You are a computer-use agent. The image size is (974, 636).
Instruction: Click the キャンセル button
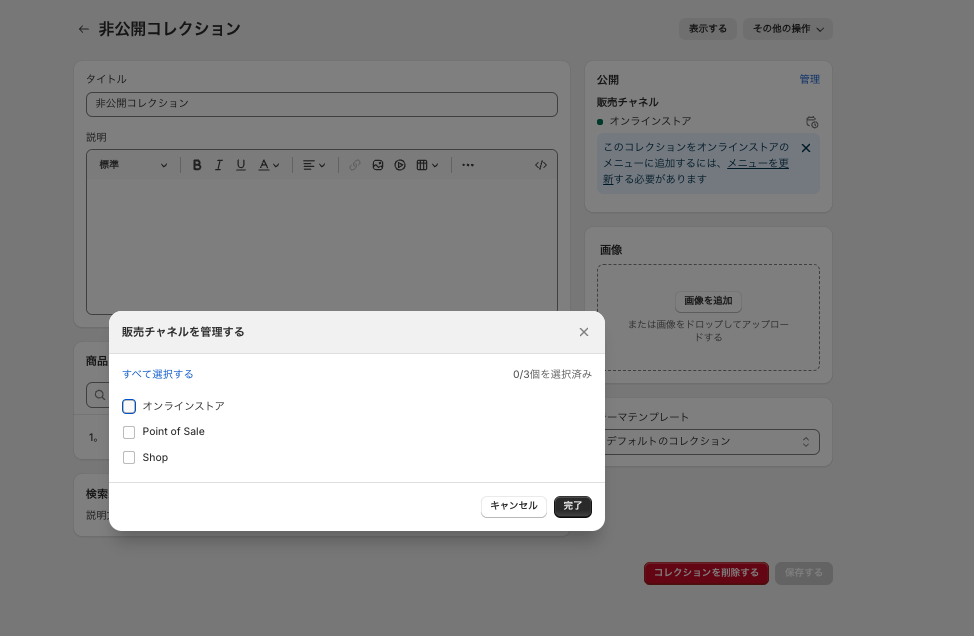(x=514, y=506)
